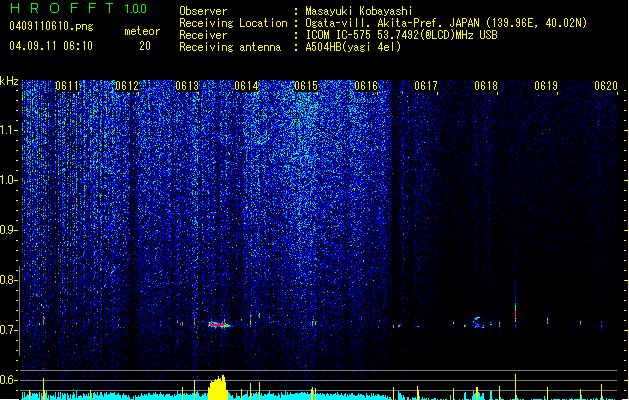Viewport: 629px width, 400px height.
Task: Click the 0616 time marker
Action: click(x=366, y=86)
